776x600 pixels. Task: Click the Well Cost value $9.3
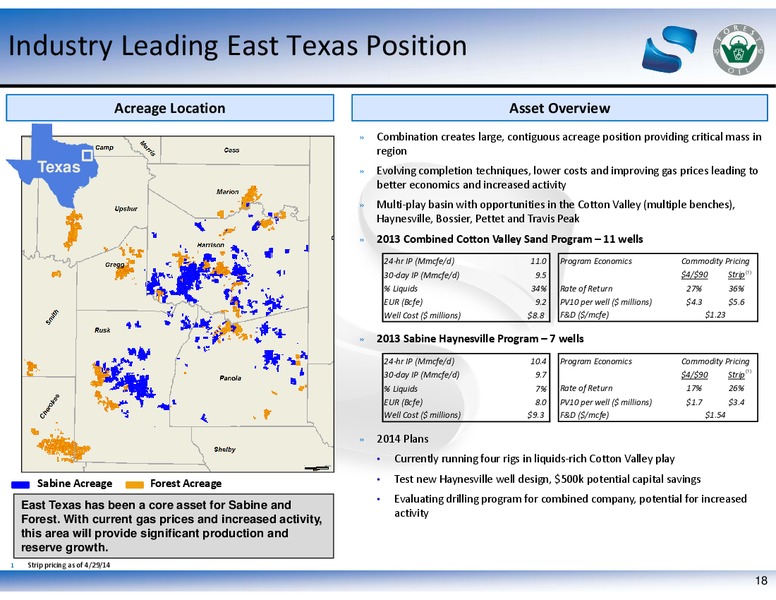pyautogui.click(x=536, y=415)
